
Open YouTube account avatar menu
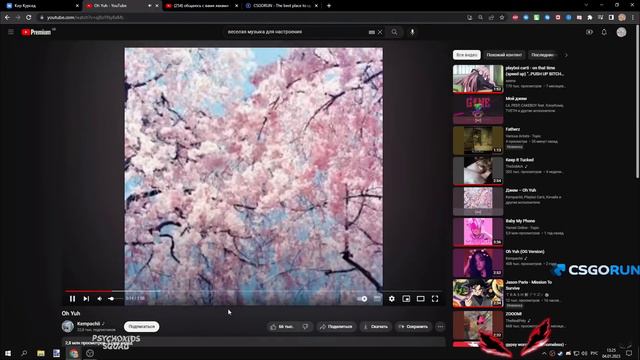(x=621, y=32)
